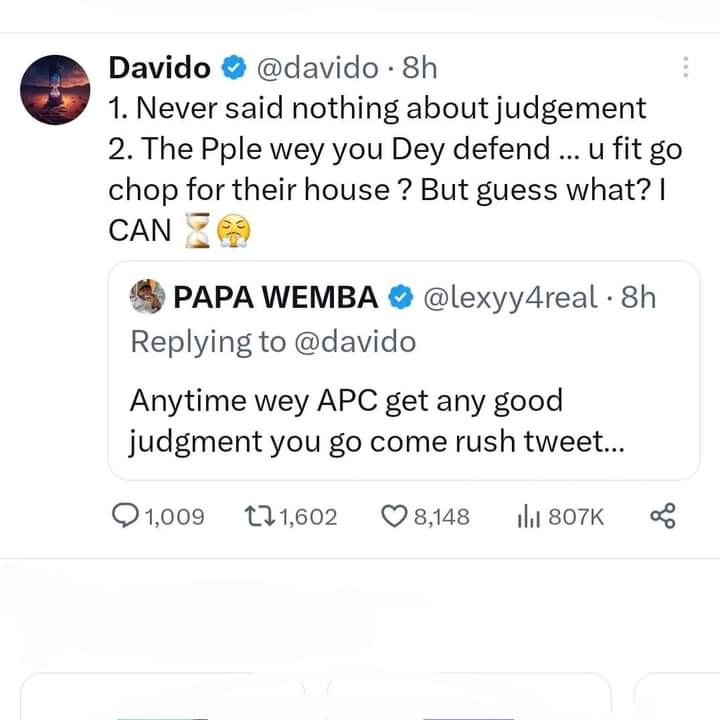Click the Davido display name
The image size is (720, 720).
point(158,68)
